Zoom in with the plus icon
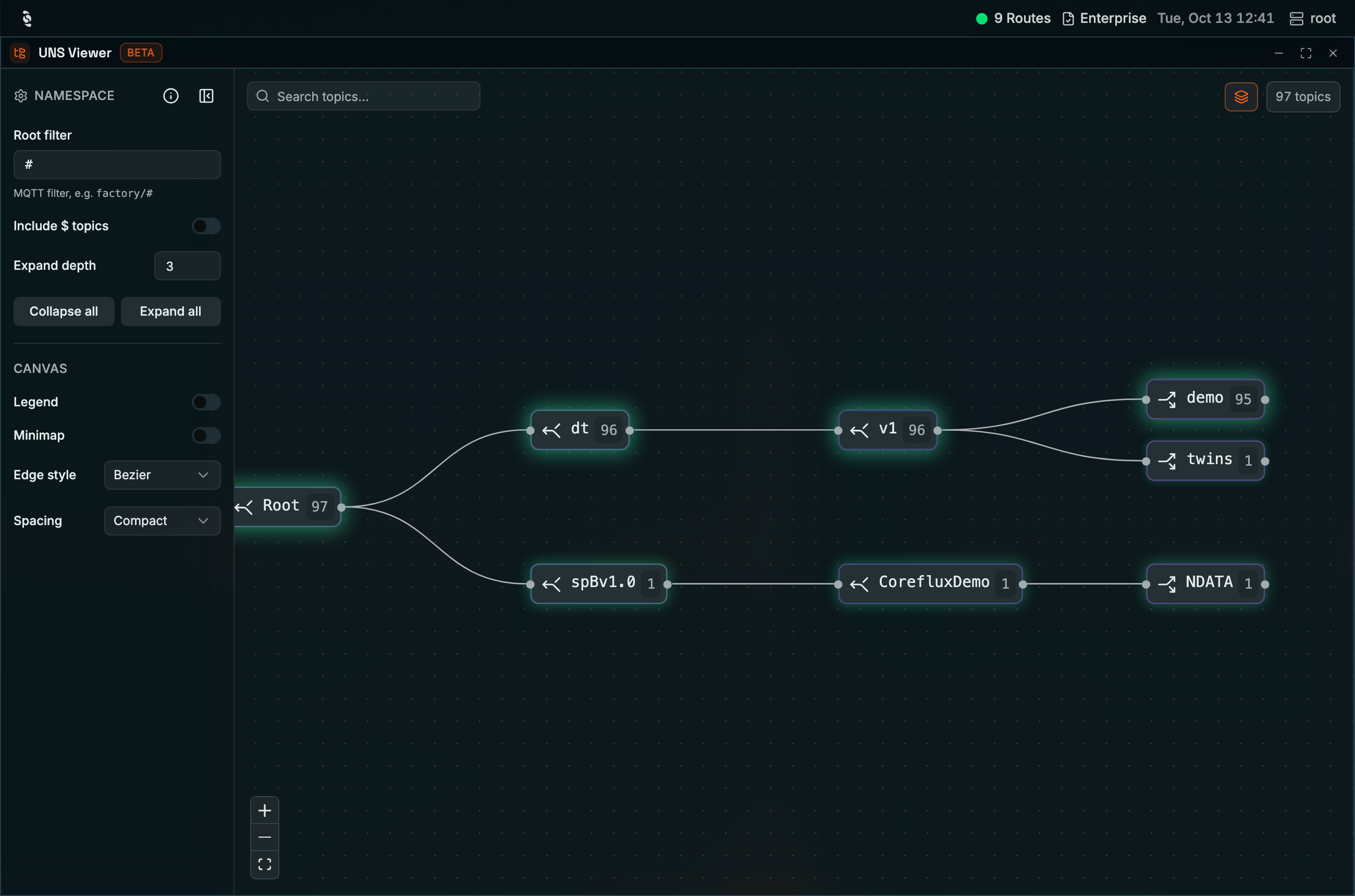The width and height of the screenshot is (1355, 896). click(x=265, y=810)
